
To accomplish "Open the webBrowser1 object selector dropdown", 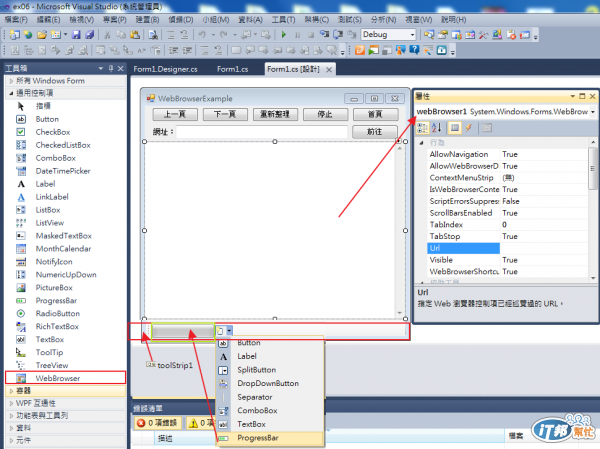I will 593,112.
